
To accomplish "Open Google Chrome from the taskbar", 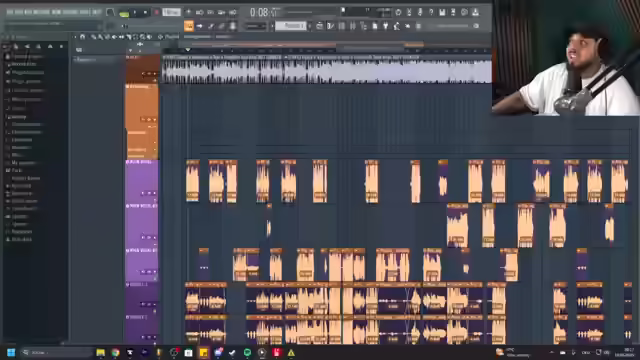I will click(116, 352).
